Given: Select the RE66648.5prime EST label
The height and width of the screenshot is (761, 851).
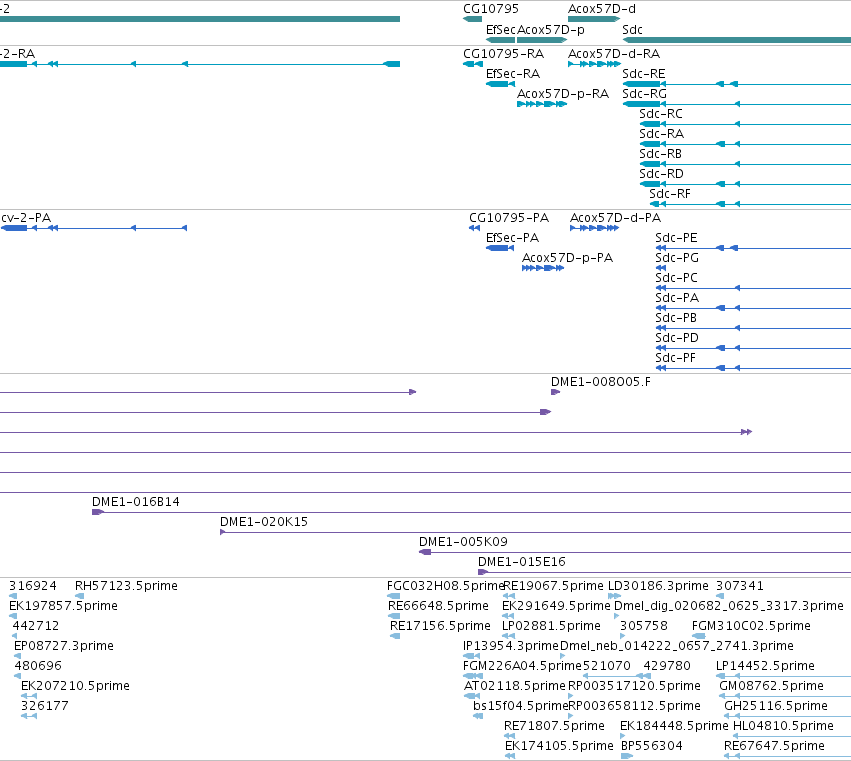Looking at the screenshot, I should (438, 606).
